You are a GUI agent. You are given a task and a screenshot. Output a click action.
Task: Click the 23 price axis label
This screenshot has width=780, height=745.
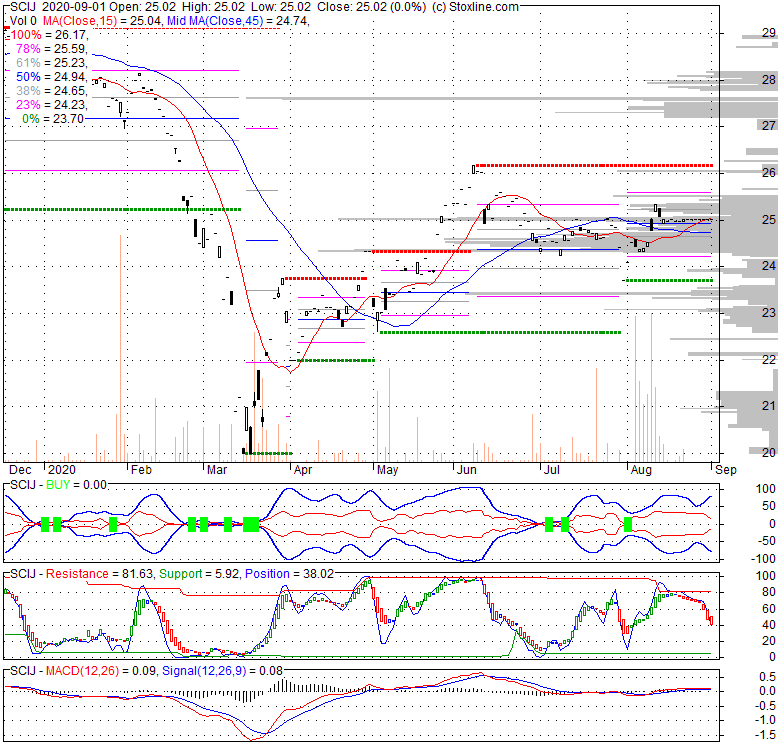click(769, 312)
